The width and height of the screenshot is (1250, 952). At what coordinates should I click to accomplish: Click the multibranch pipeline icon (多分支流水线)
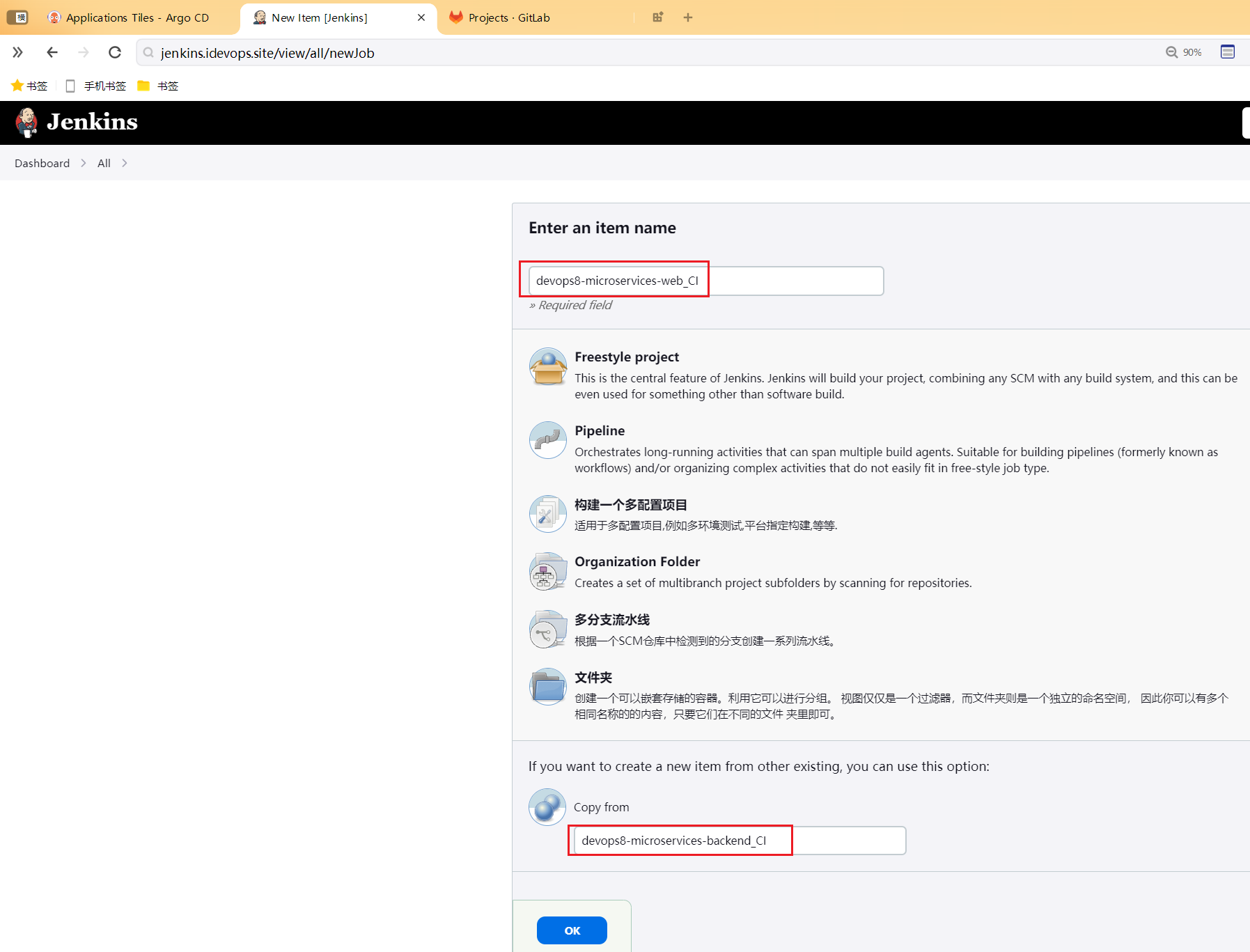coord(548,630)
